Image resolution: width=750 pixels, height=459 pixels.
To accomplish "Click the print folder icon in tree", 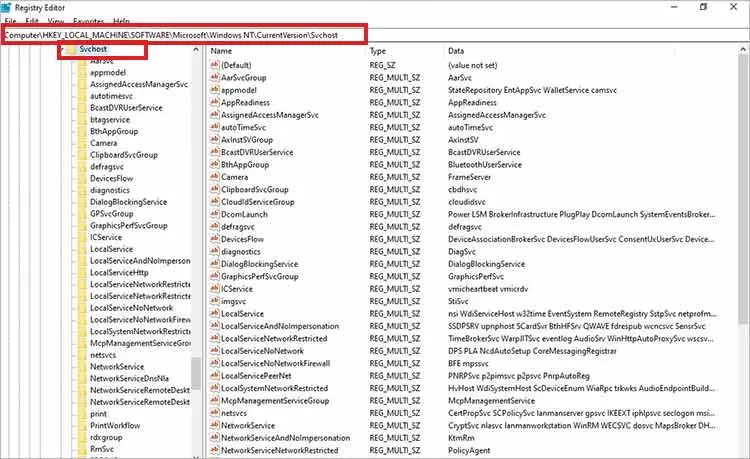I will 82,414.
